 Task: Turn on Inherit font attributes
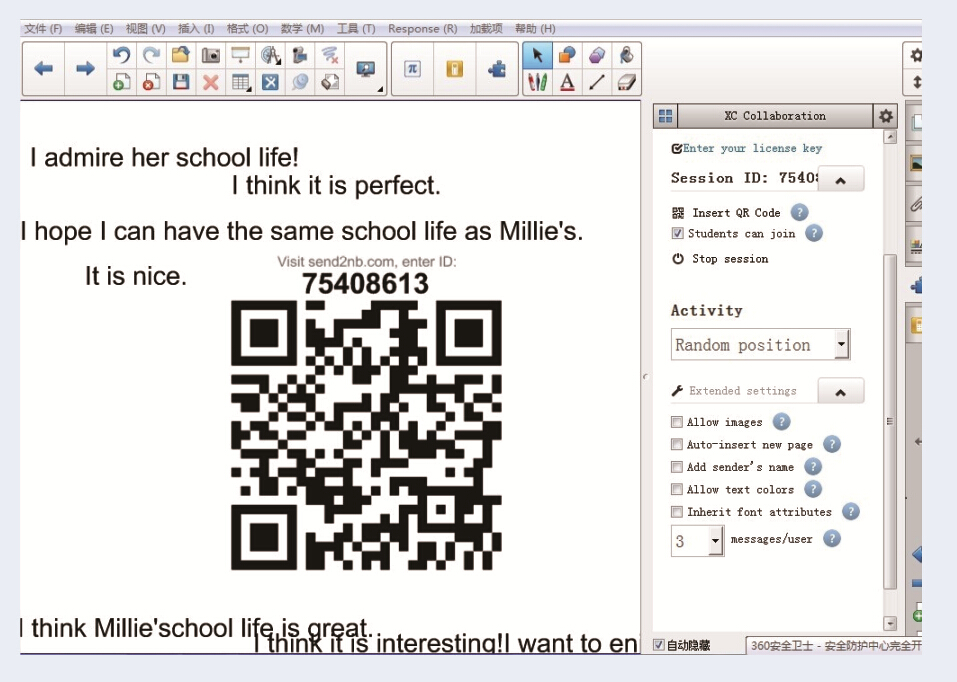[x=676, y=512]
